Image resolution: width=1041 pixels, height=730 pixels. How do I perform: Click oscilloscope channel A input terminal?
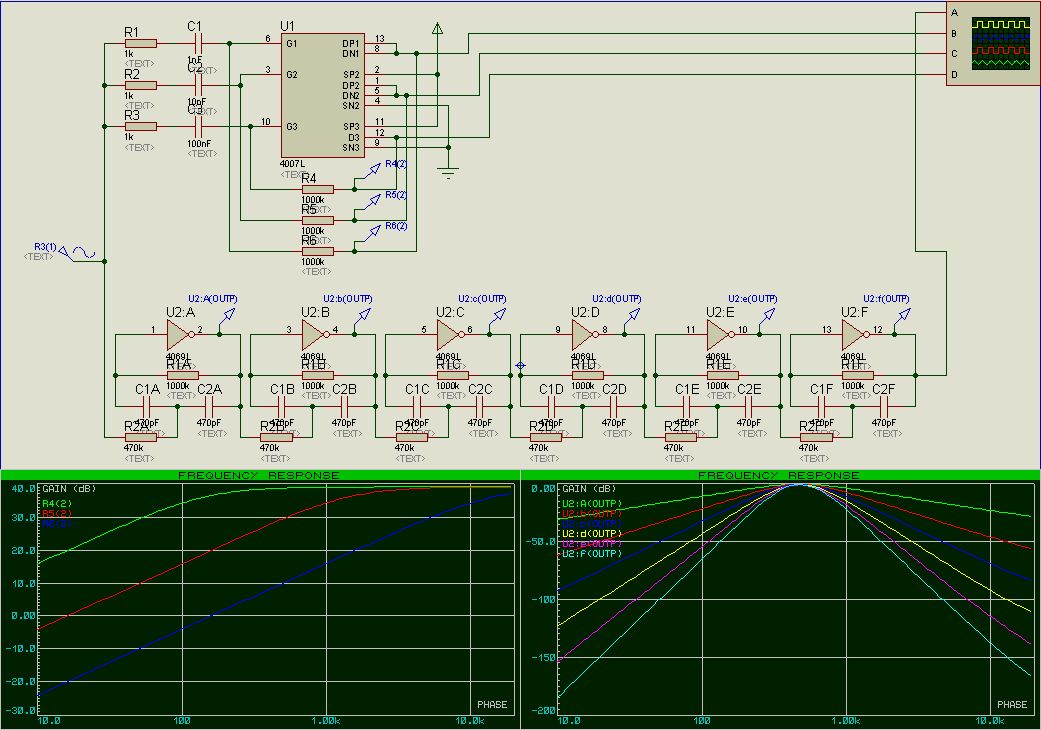click(955, 12)
